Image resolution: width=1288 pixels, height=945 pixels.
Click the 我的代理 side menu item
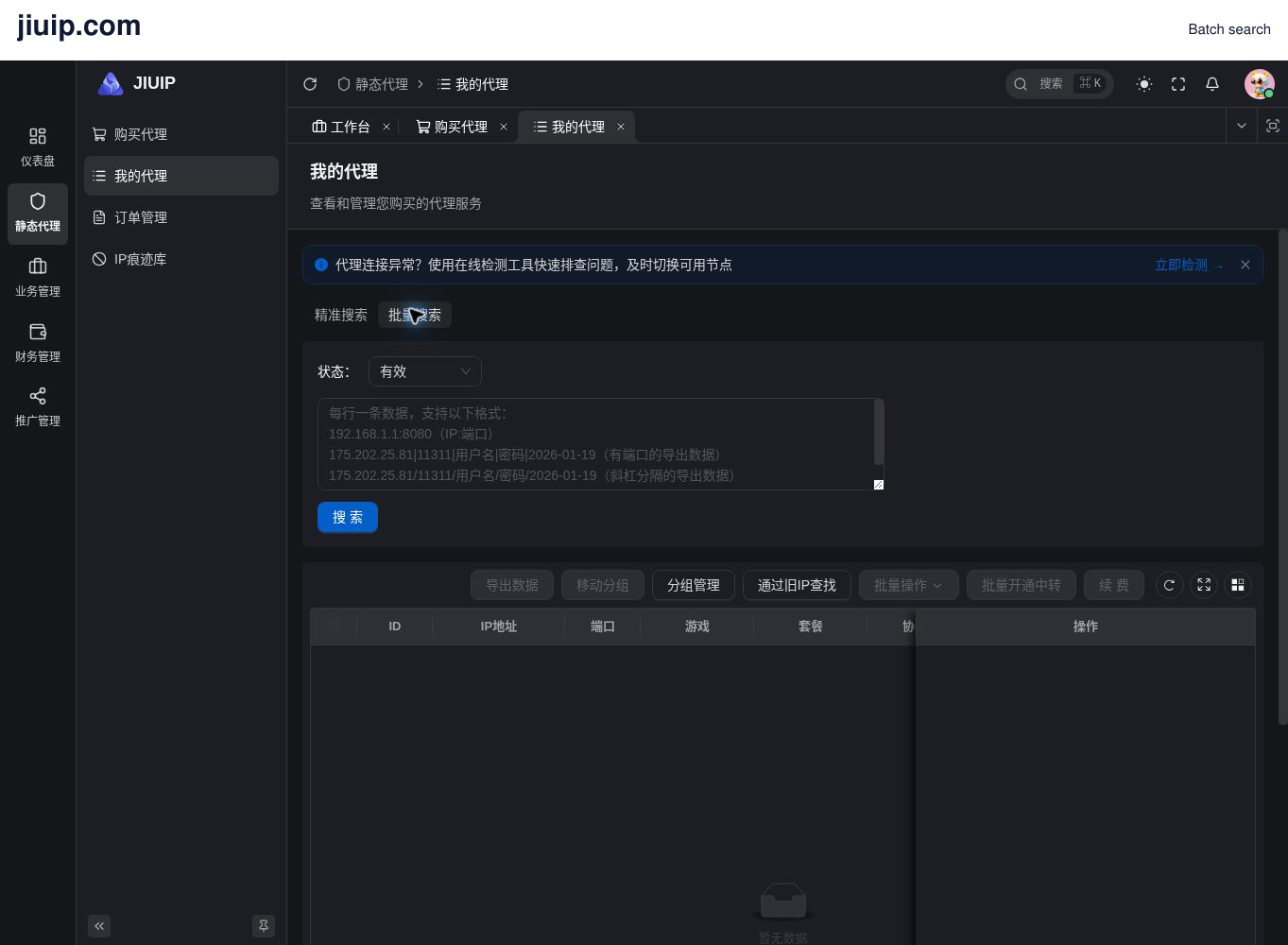coord(181,176)
